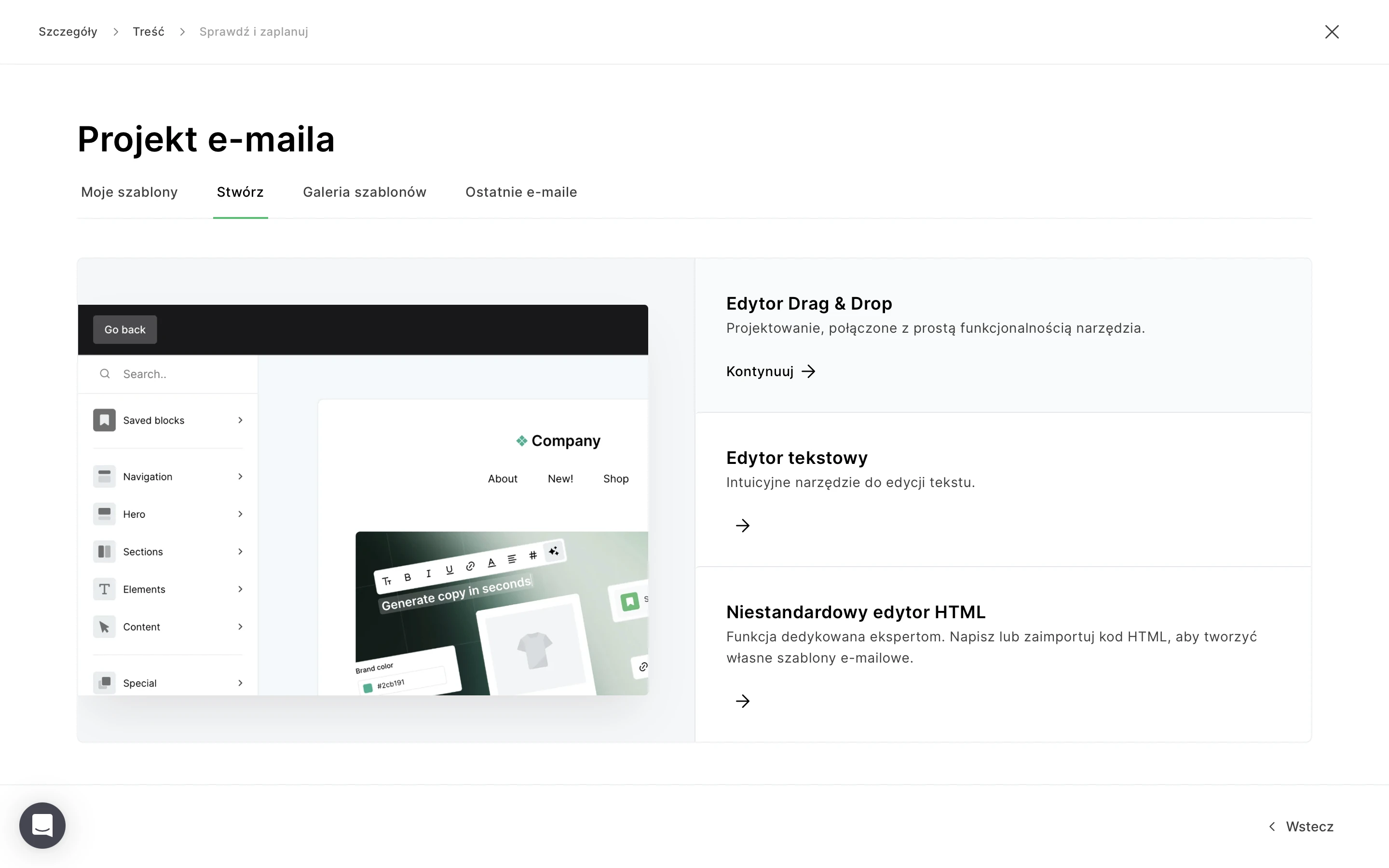Go to Sprawdź i zaplanuj step

(x=254, y=31)
